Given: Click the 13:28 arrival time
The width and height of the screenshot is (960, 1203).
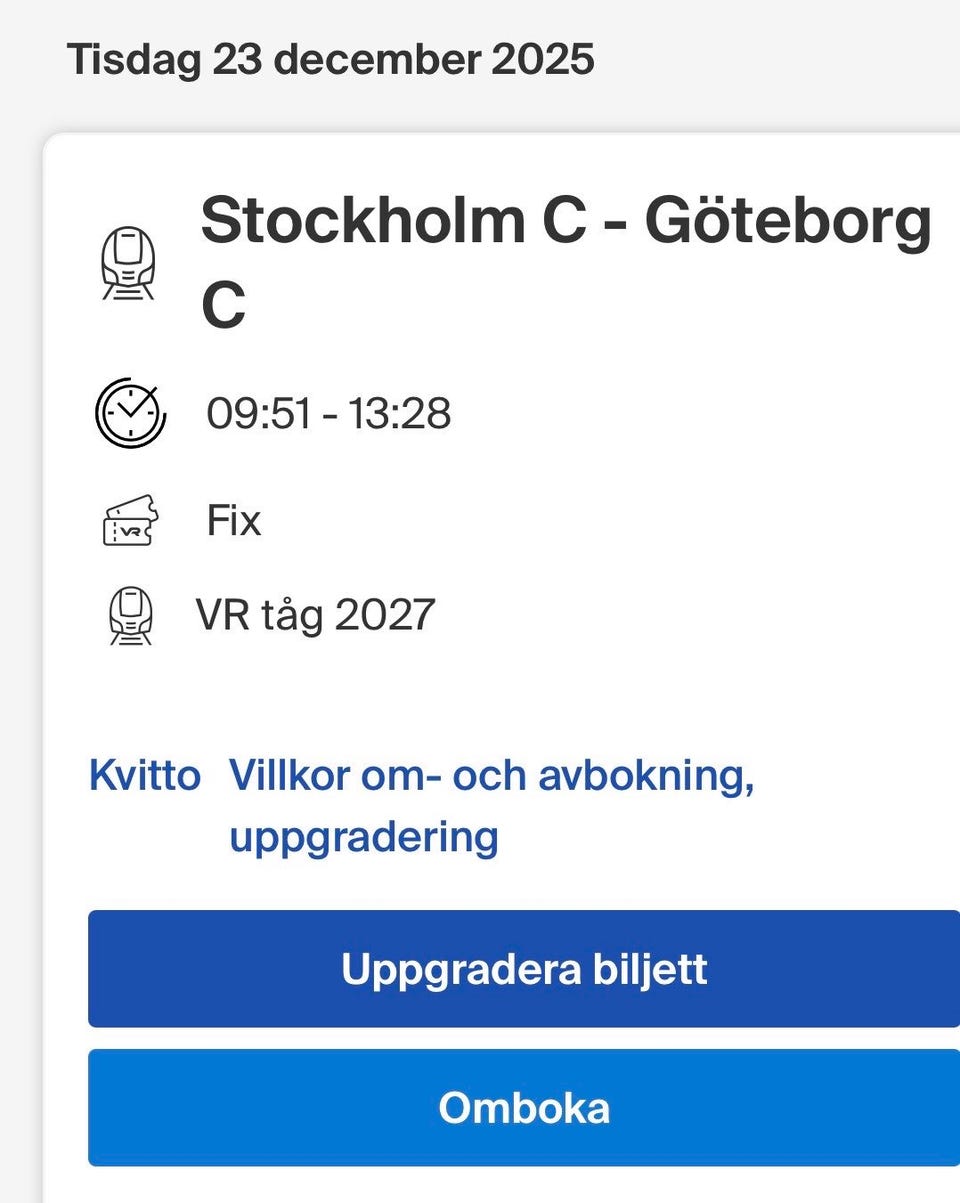Looking at the screenshot, I should [x=399, y=413].
